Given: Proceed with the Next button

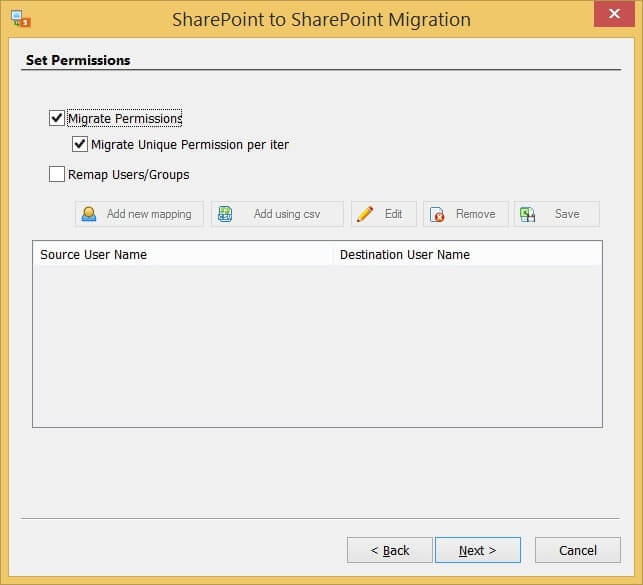Looking at the screenshot, I should point(478,550).
